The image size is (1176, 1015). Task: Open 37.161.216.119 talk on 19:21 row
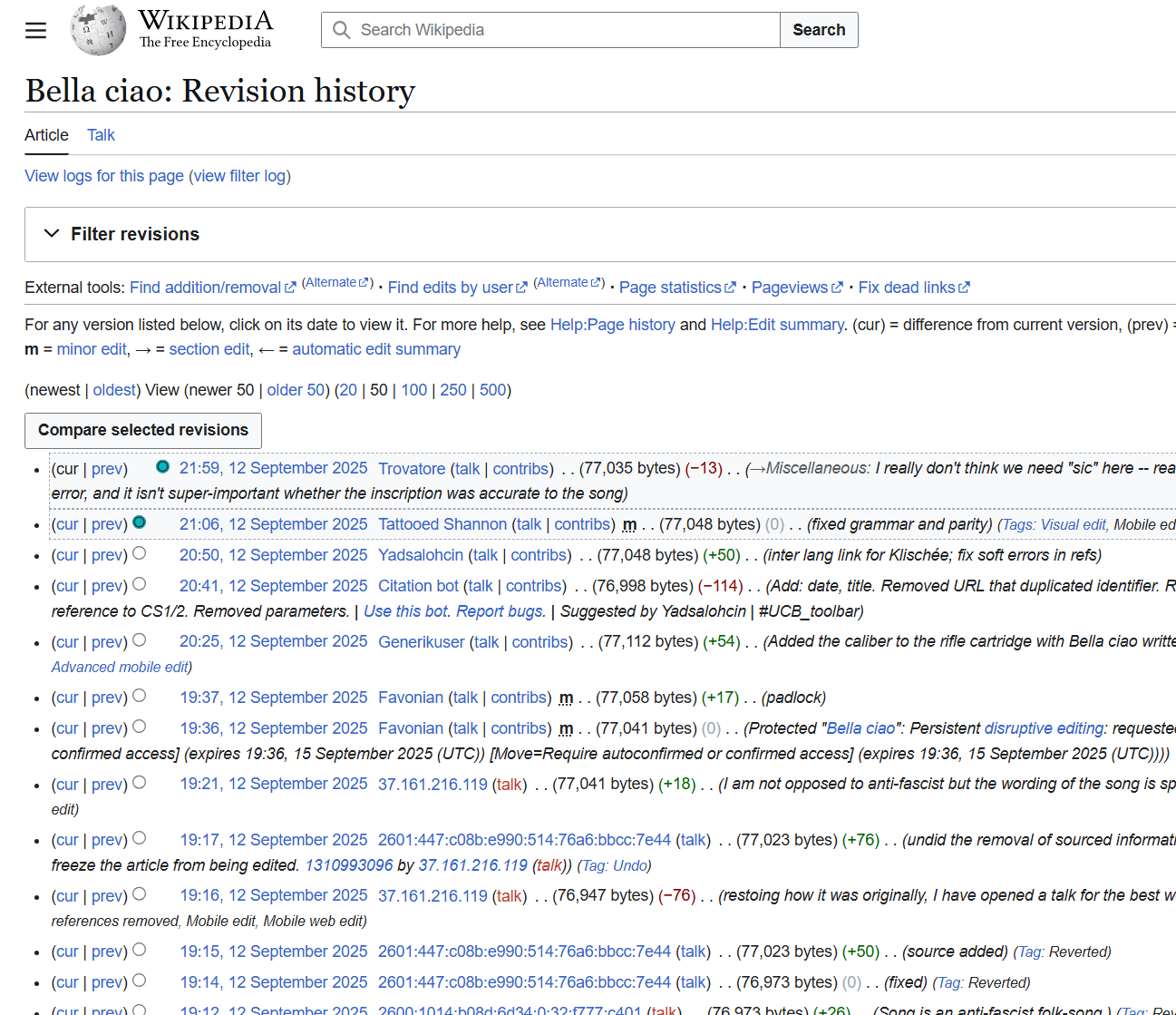tap(509, 785)
